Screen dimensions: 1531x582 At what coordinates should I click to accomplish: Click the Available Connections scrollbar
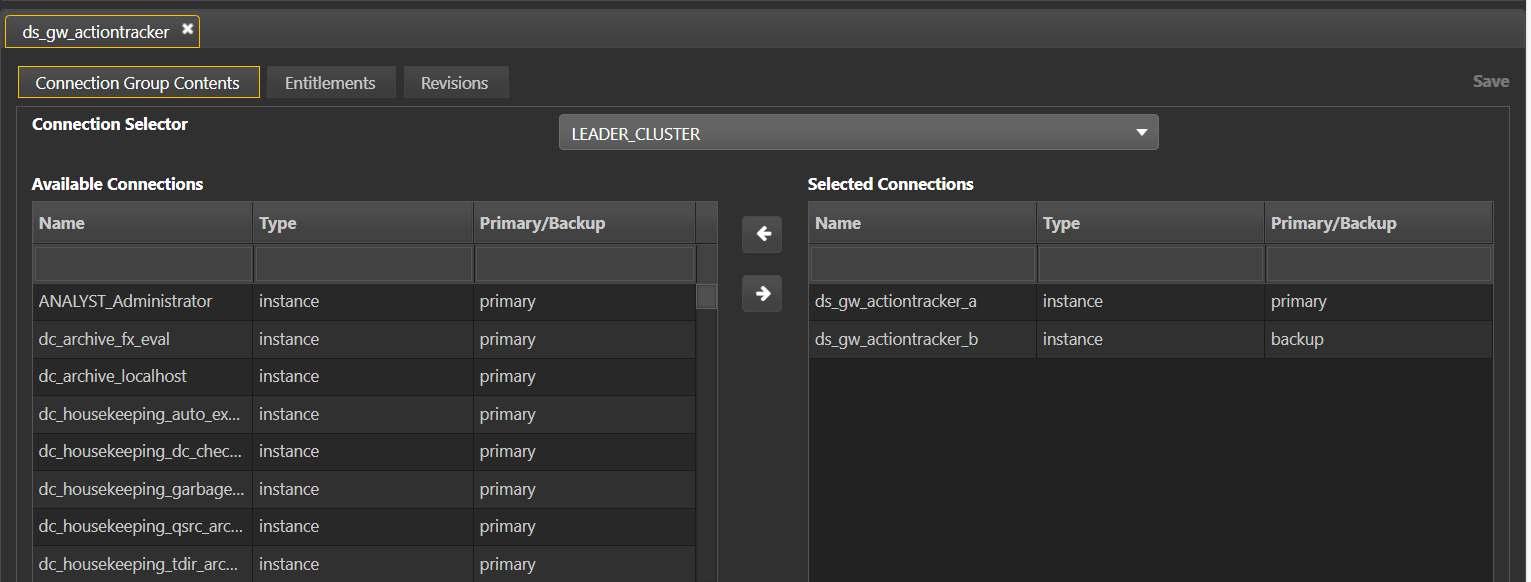pos(706,297)
